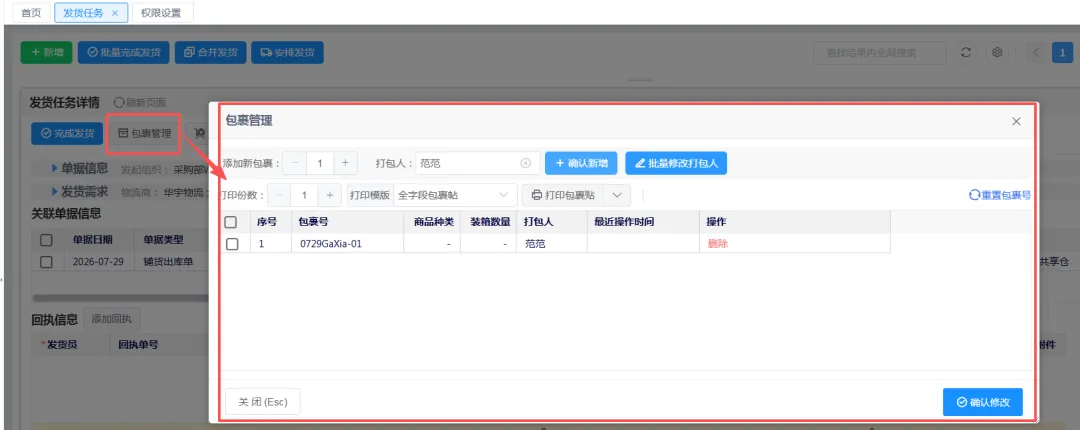Decrease 打印份数 with minus button
This screenshot has height=430, width=1080.
pyautogui.click(x=280, y=195)
